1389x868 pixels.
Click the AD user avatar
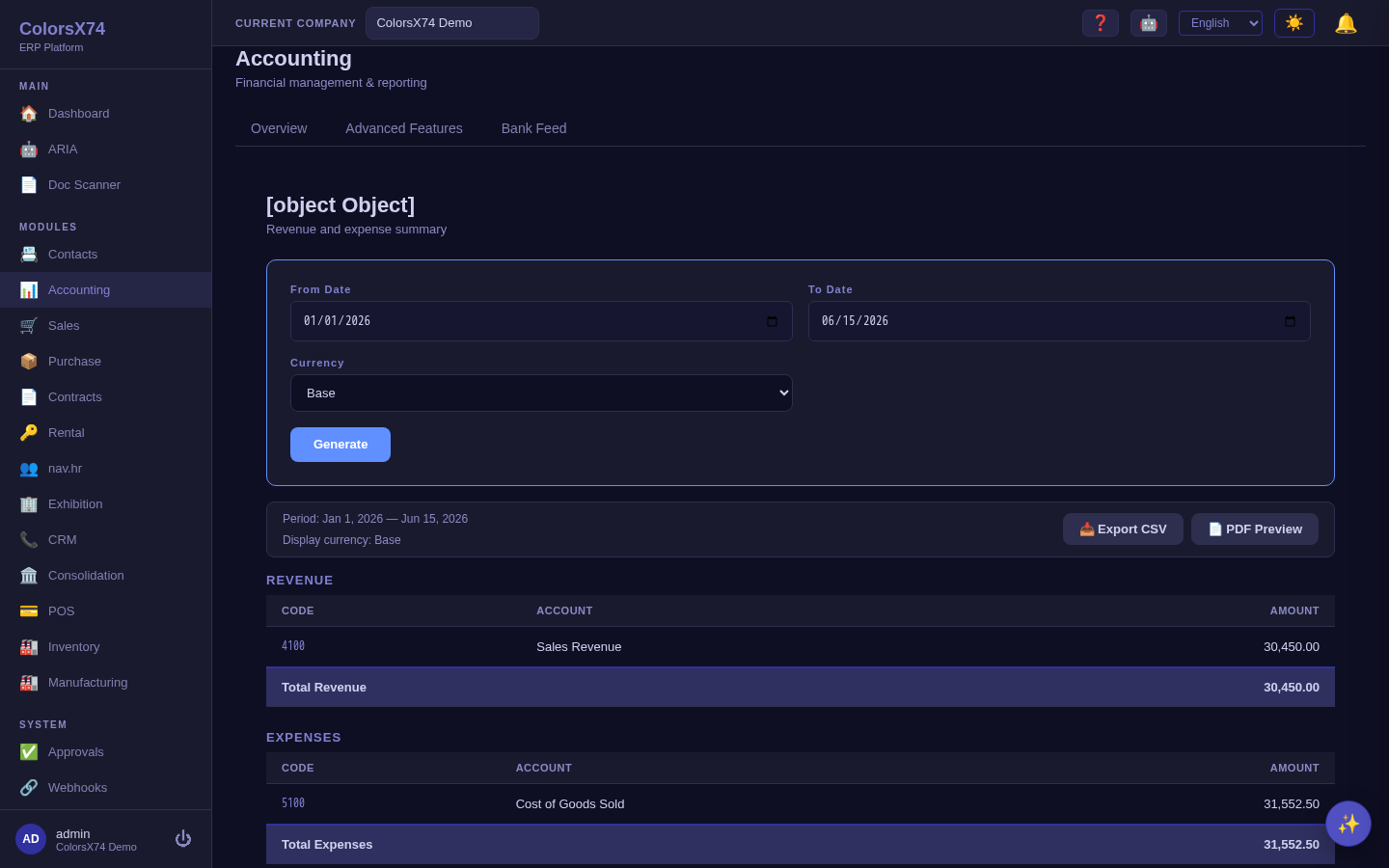(31, 839)
